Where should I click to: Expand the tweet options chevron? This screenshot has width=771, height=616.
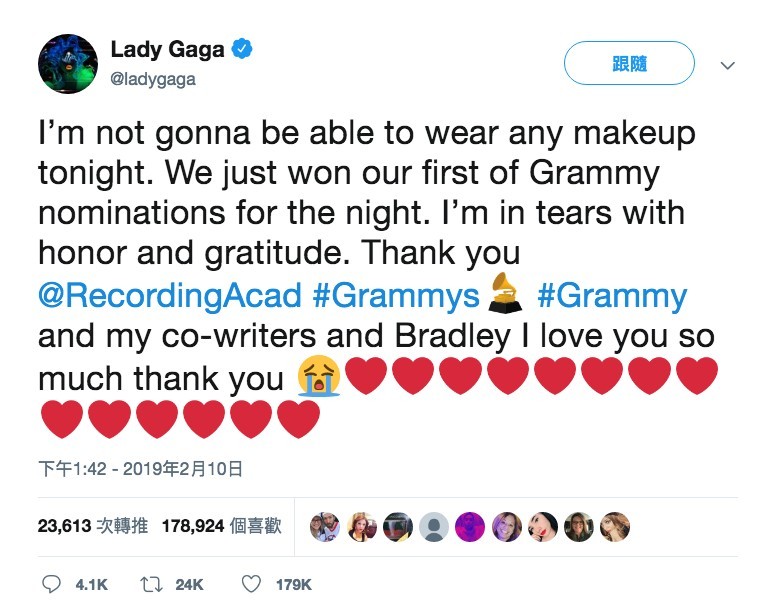(728, 65)
